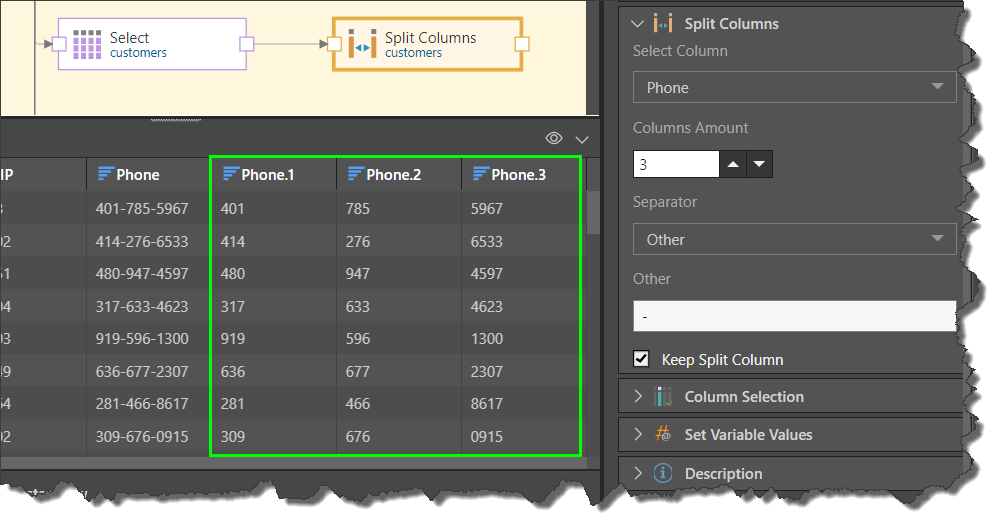The image size is (1001, 525).
Task: Open the Separator dropdown showing Other
Action: 794,240
